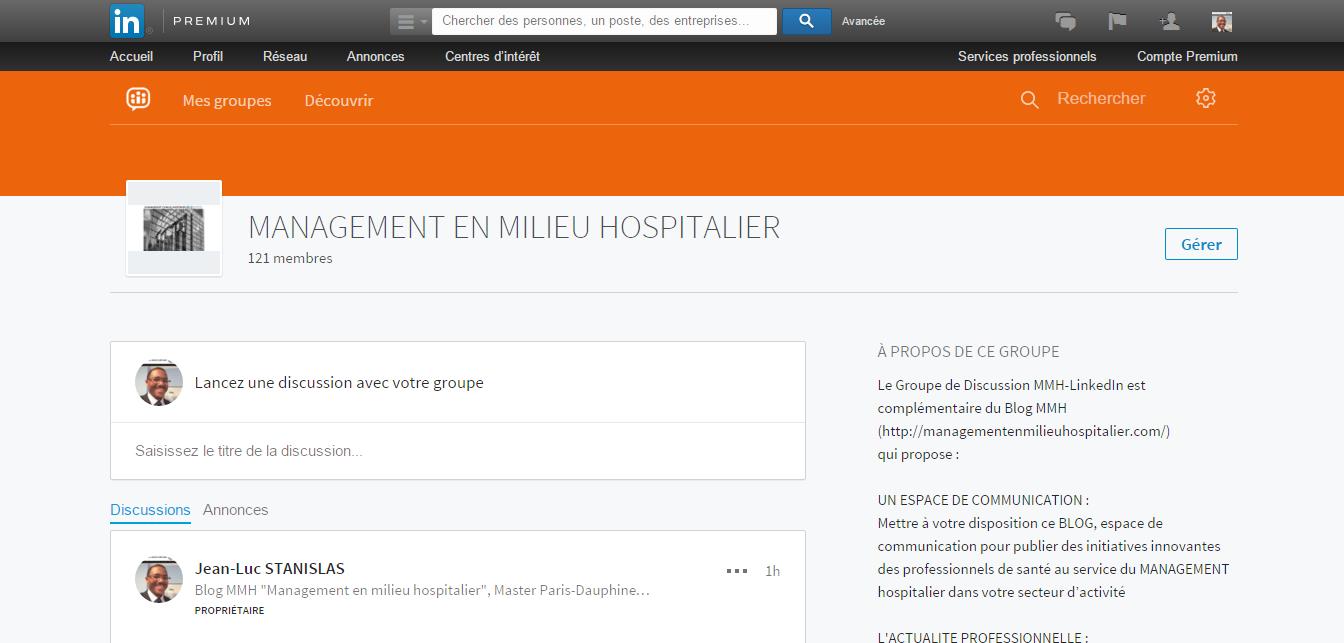Switch to the Annonces tab below the discussion box
This screenshot has width=1344, height=643.
pos(235,510)
